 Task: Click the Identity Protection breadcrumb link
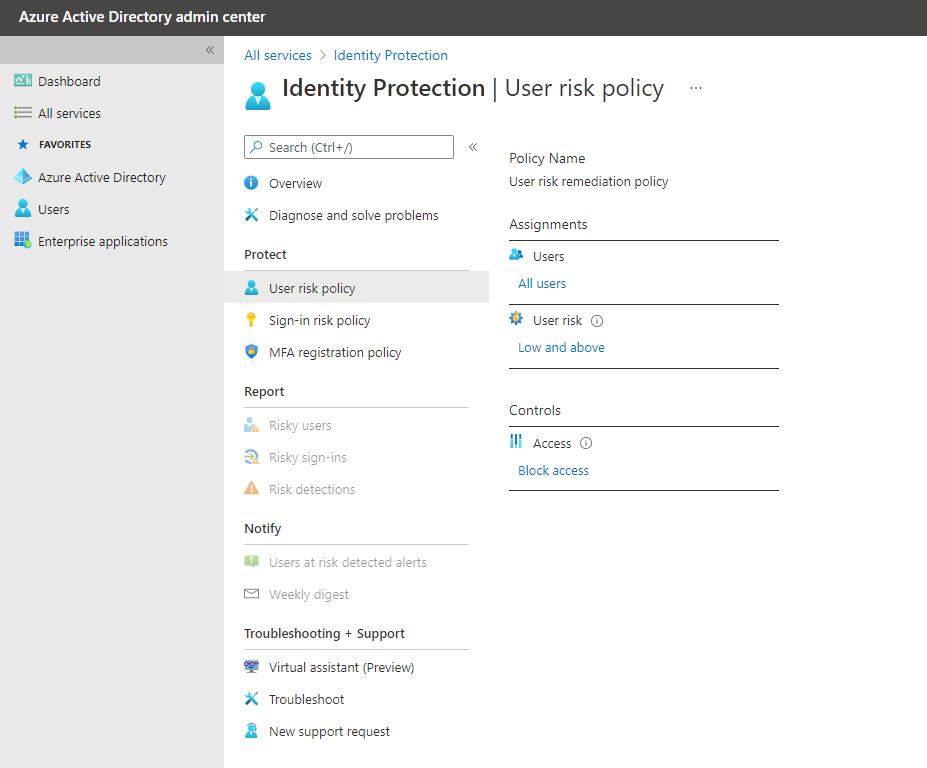pyautogui.click(x=391, y=55)
